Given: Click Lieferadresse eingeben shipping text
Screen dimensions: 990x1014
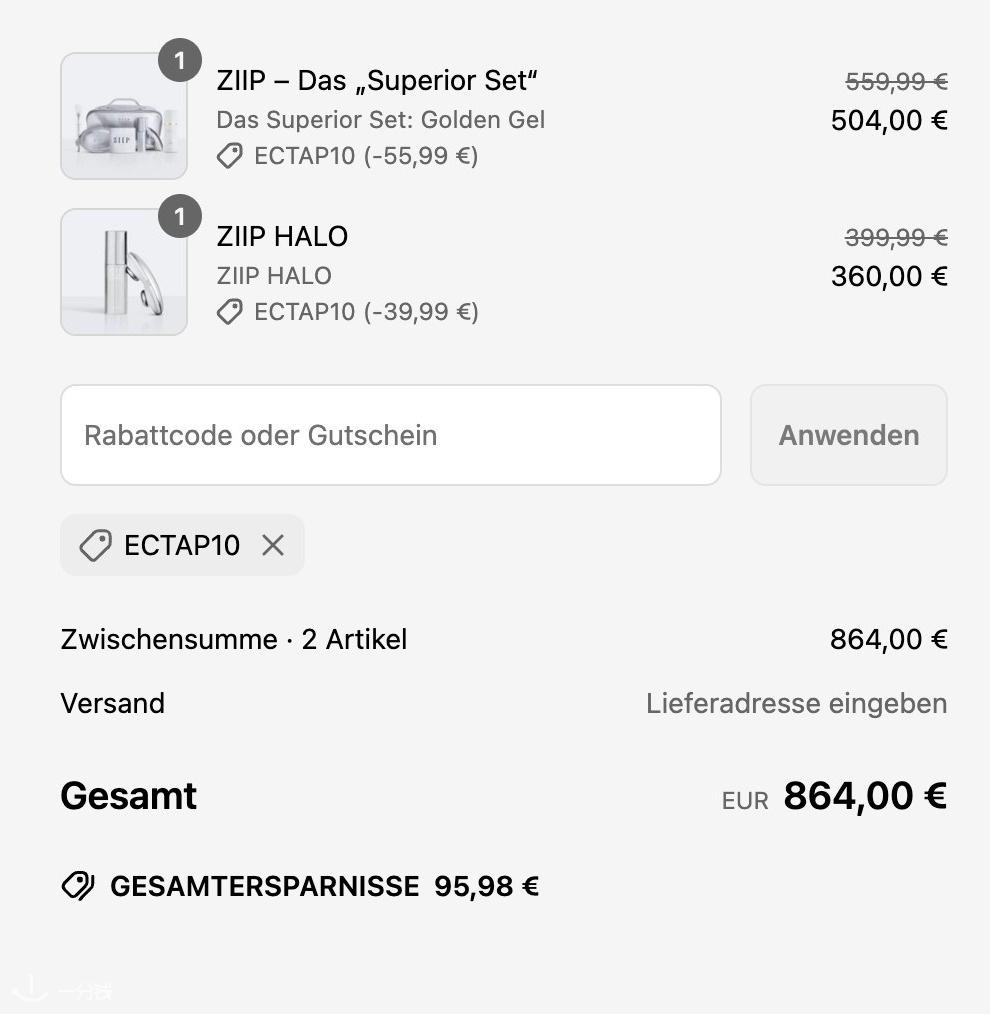Looking at the screenshot, I should pyautogui.click(x=797, y=703).
